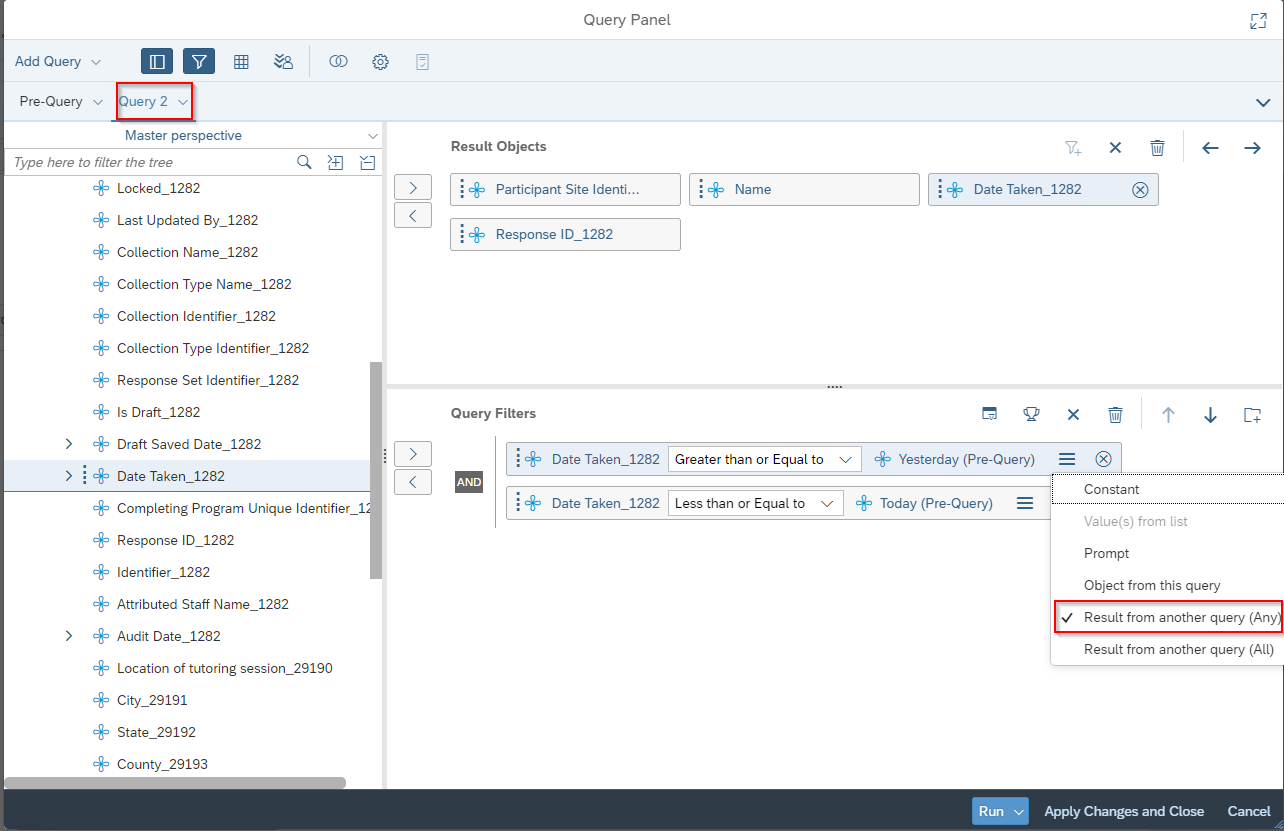This screenshot has height=831, width=1284.
Task: Toggle the AND filter operator
Action: coord(469,482)
